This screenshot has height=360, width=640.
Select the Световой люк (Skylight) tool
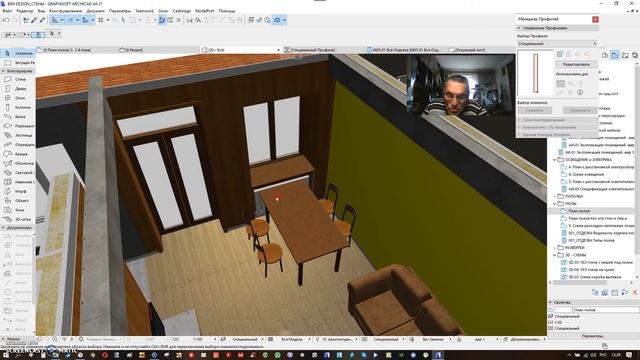(x=18, y=173)
